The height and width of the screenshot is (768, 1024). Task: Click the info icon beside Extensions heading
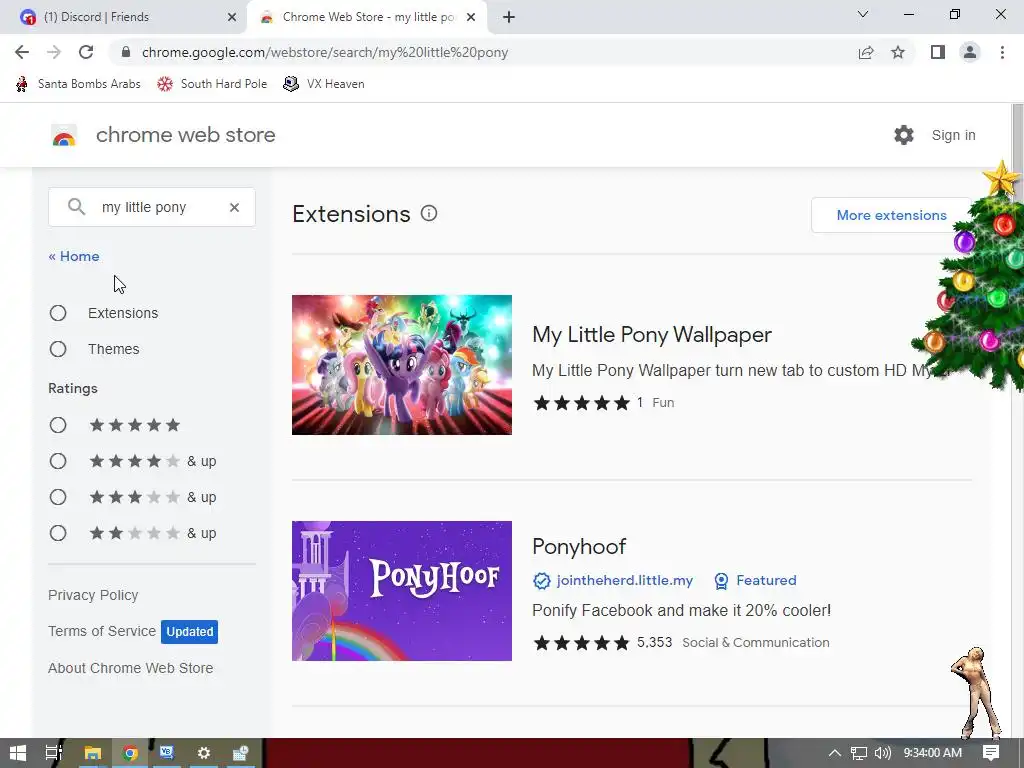pyautogui.click(x=429, y=214)
